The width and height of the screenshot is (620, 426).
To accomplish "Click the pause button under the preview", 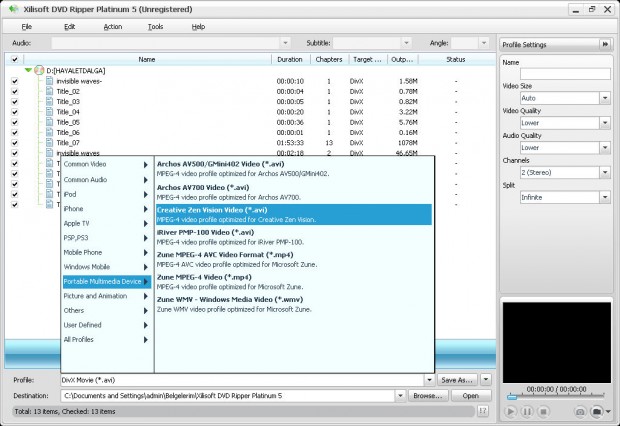I will point(527,412).
